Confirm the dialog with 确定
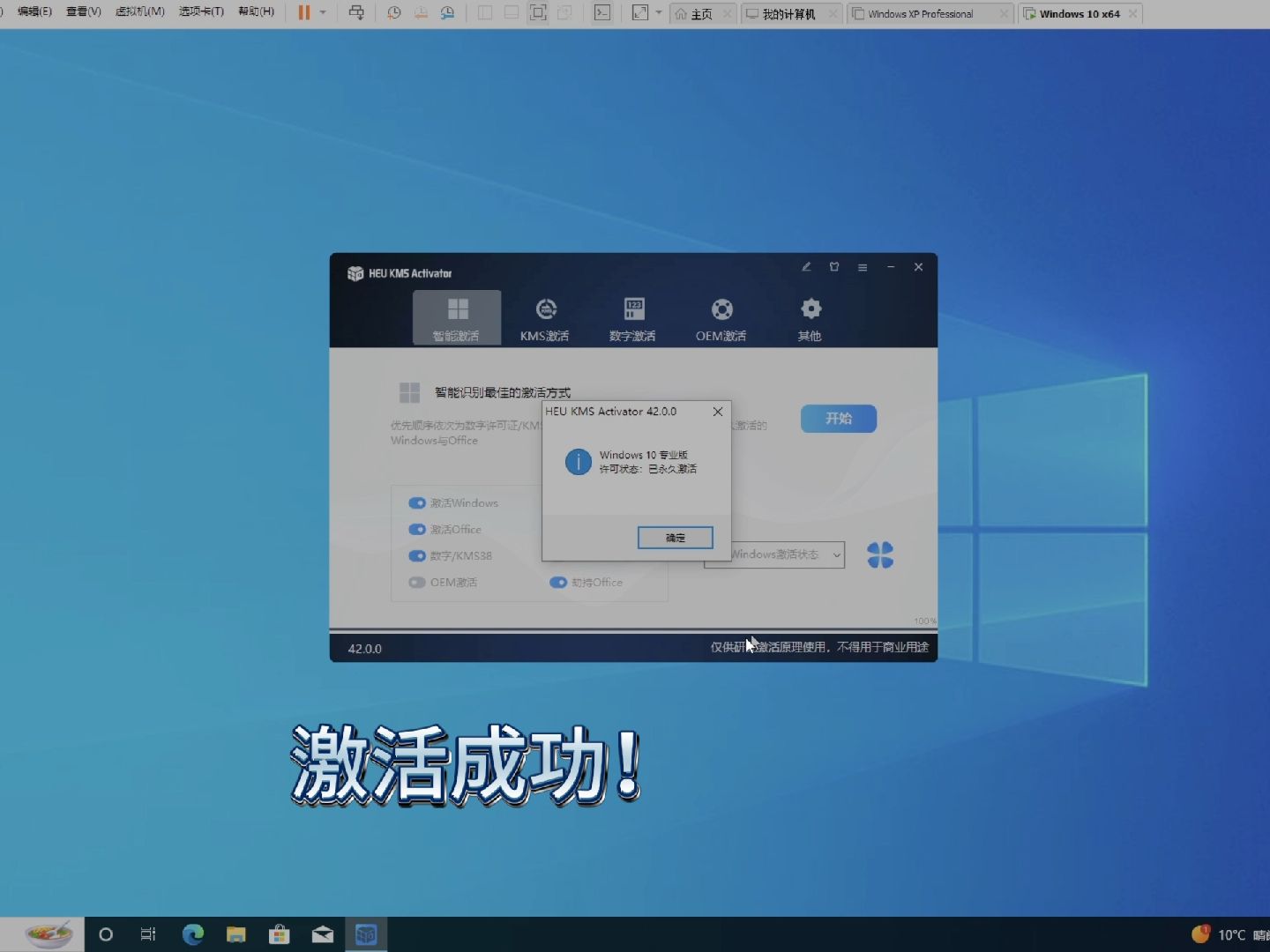Image resolution: width=1270 pixels, height=952 pixels. pos(676,538)
